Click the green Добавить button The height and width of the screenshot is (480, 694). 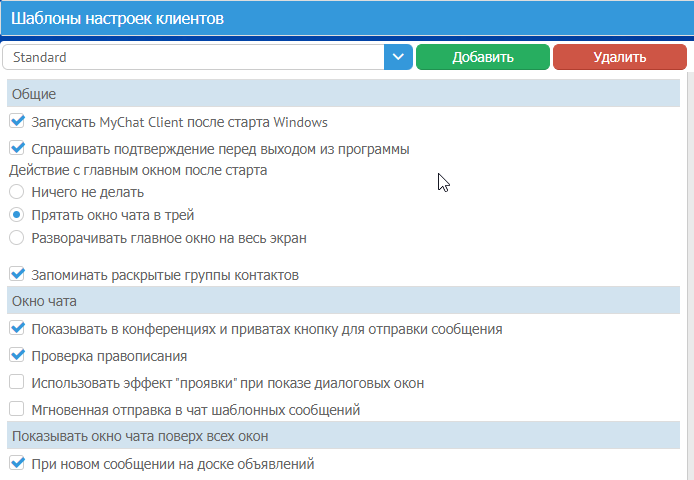pyautogui.click(x=483, y=57)
